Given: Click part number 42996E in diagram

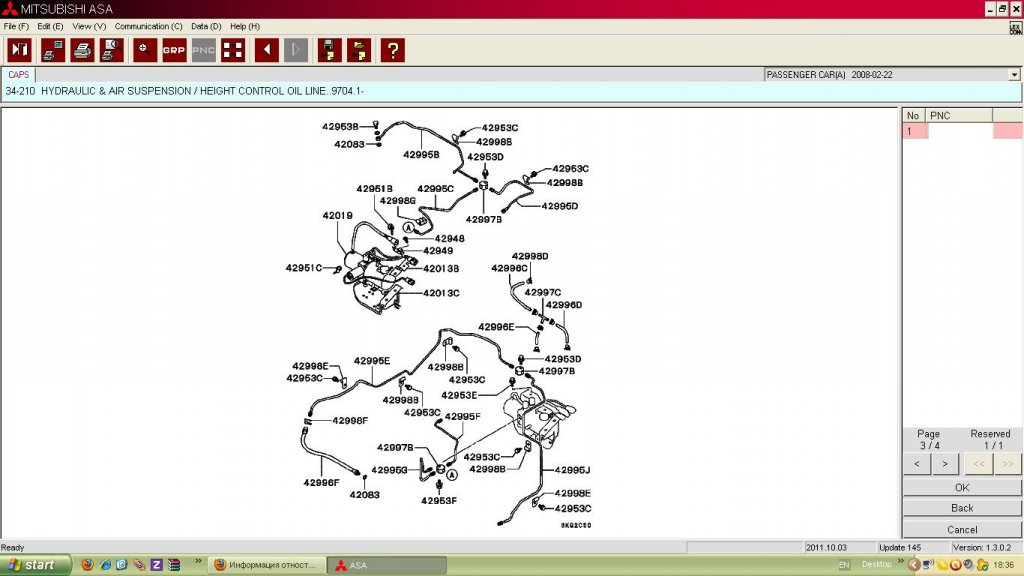Looking at the screenshot, I should [x=496, y=327].
